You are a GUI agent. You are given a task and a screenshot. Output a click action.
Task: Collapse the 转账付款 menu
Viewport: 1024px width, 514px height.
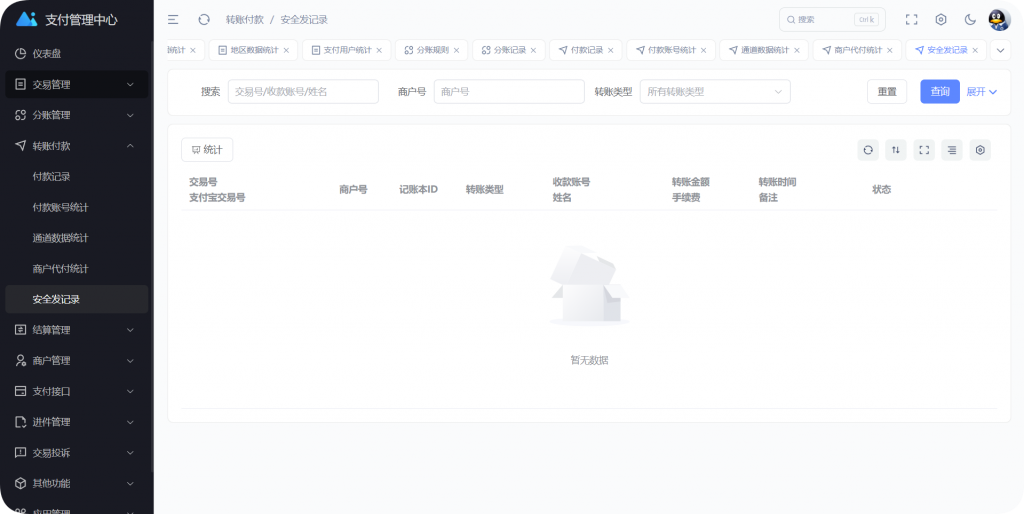pos(76,146)
